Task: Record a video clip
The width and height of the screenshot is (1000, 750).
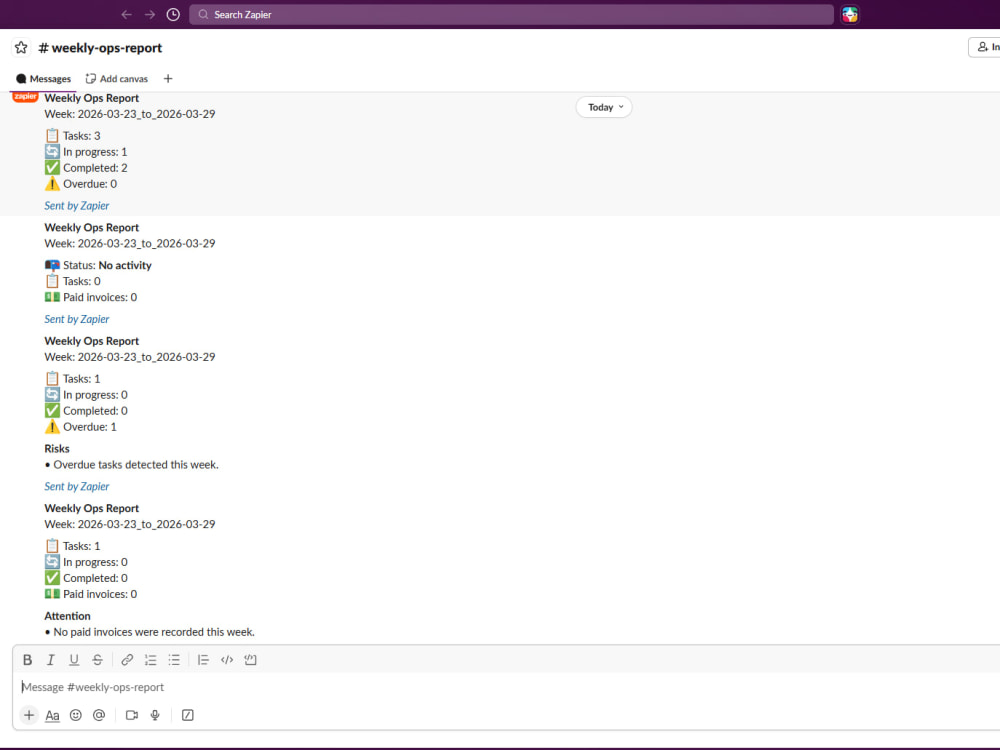Action: pyautogui.click(x=132, y=716)
